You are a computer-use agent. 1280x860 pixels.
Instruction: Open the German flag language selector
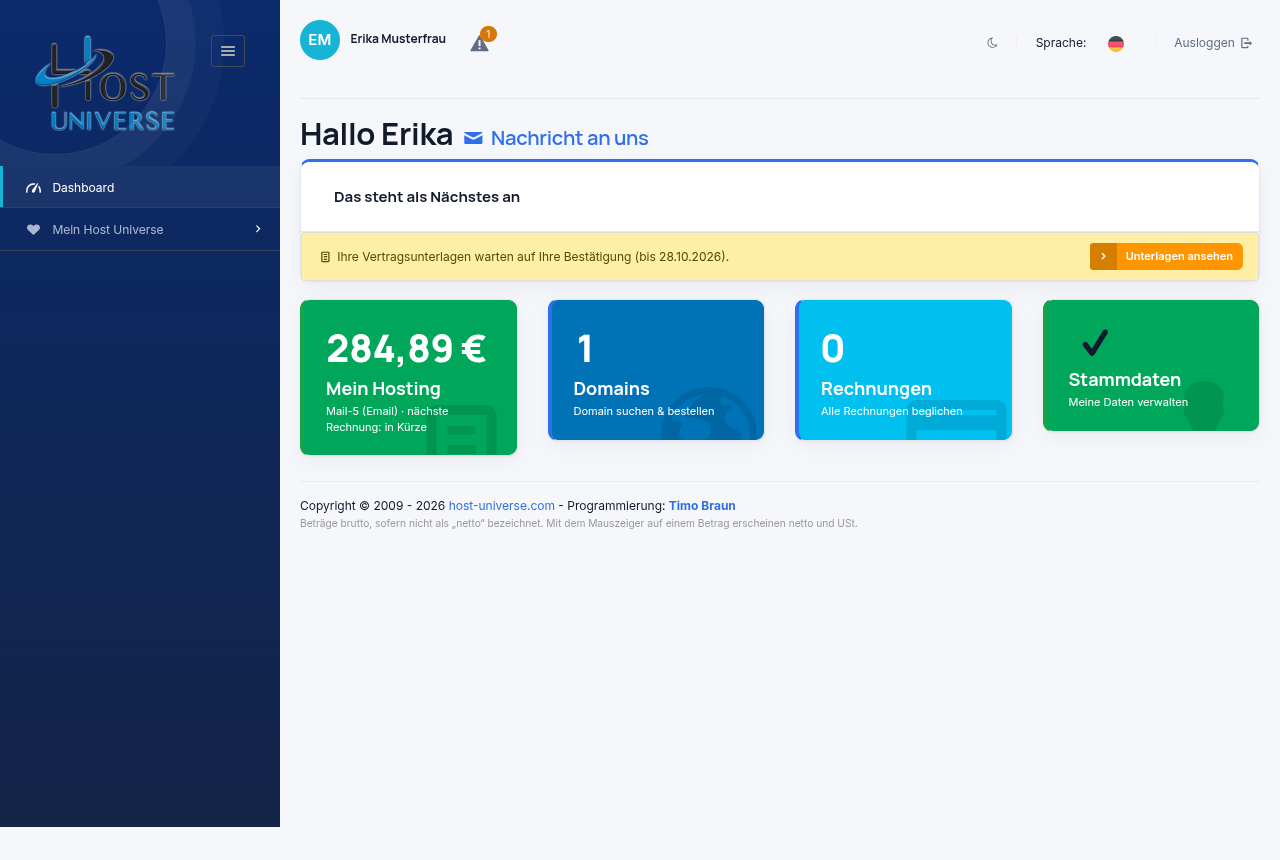coord(1116,43)
